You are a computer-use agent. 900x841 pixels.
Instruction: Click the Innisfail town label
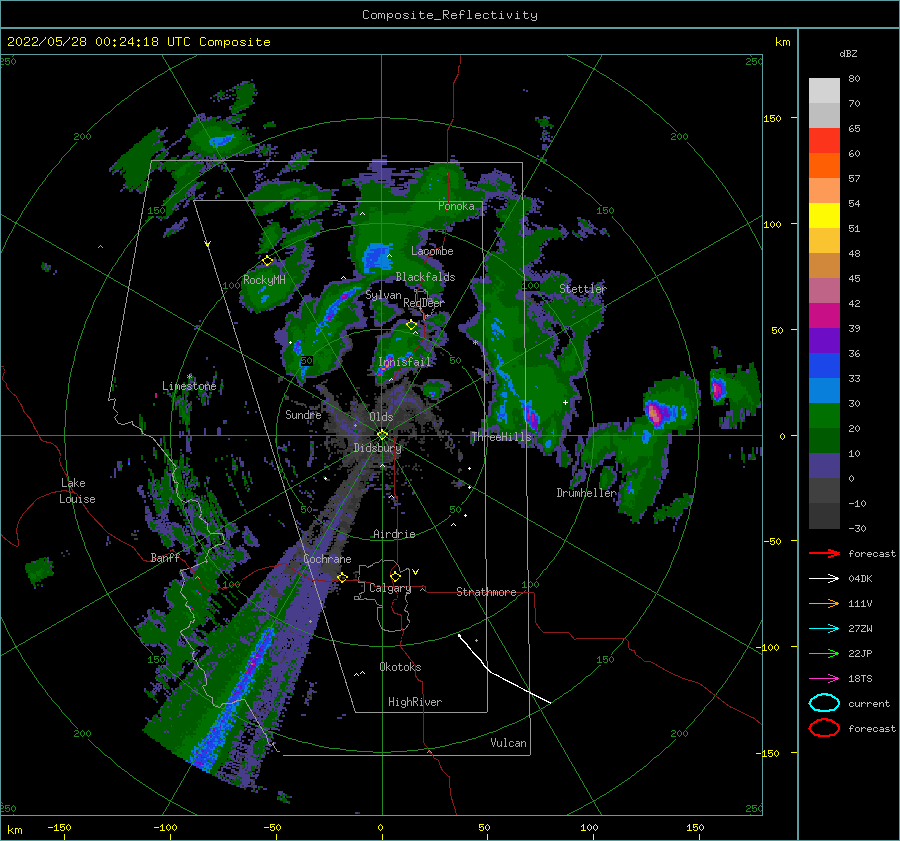(404, 362)
